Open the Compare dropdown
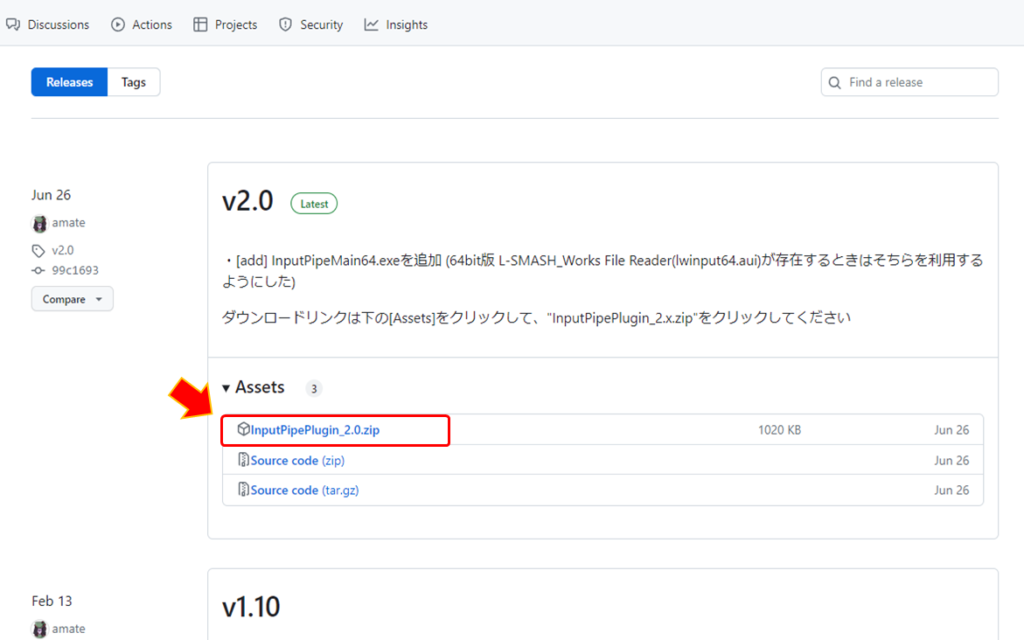Viewport: 1024px width, 640px height. point(72,298)
